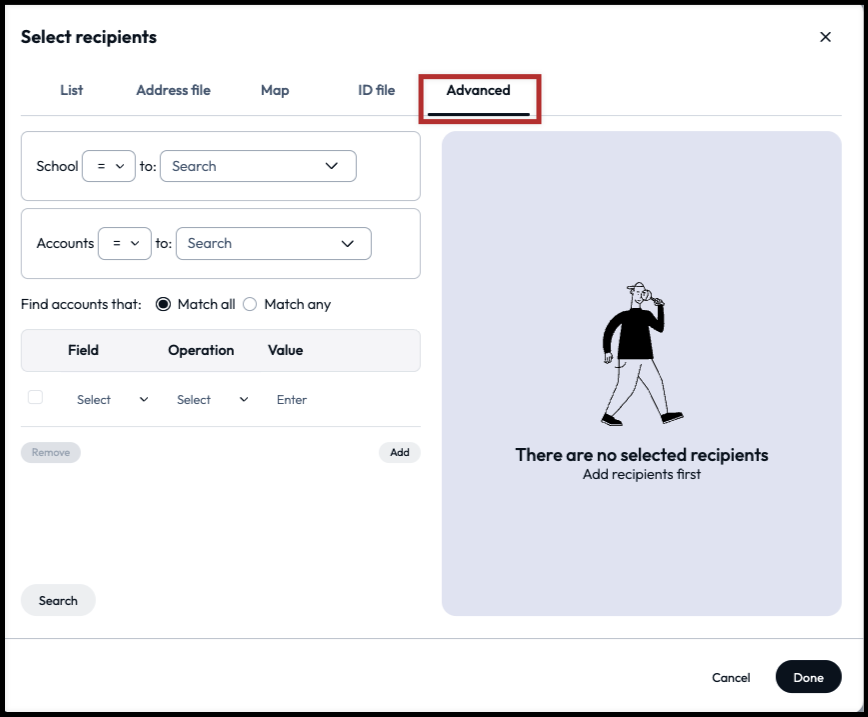The image size is (868, 717).
Task: Select the Advanced tab
Action: [x=478, y=90]
